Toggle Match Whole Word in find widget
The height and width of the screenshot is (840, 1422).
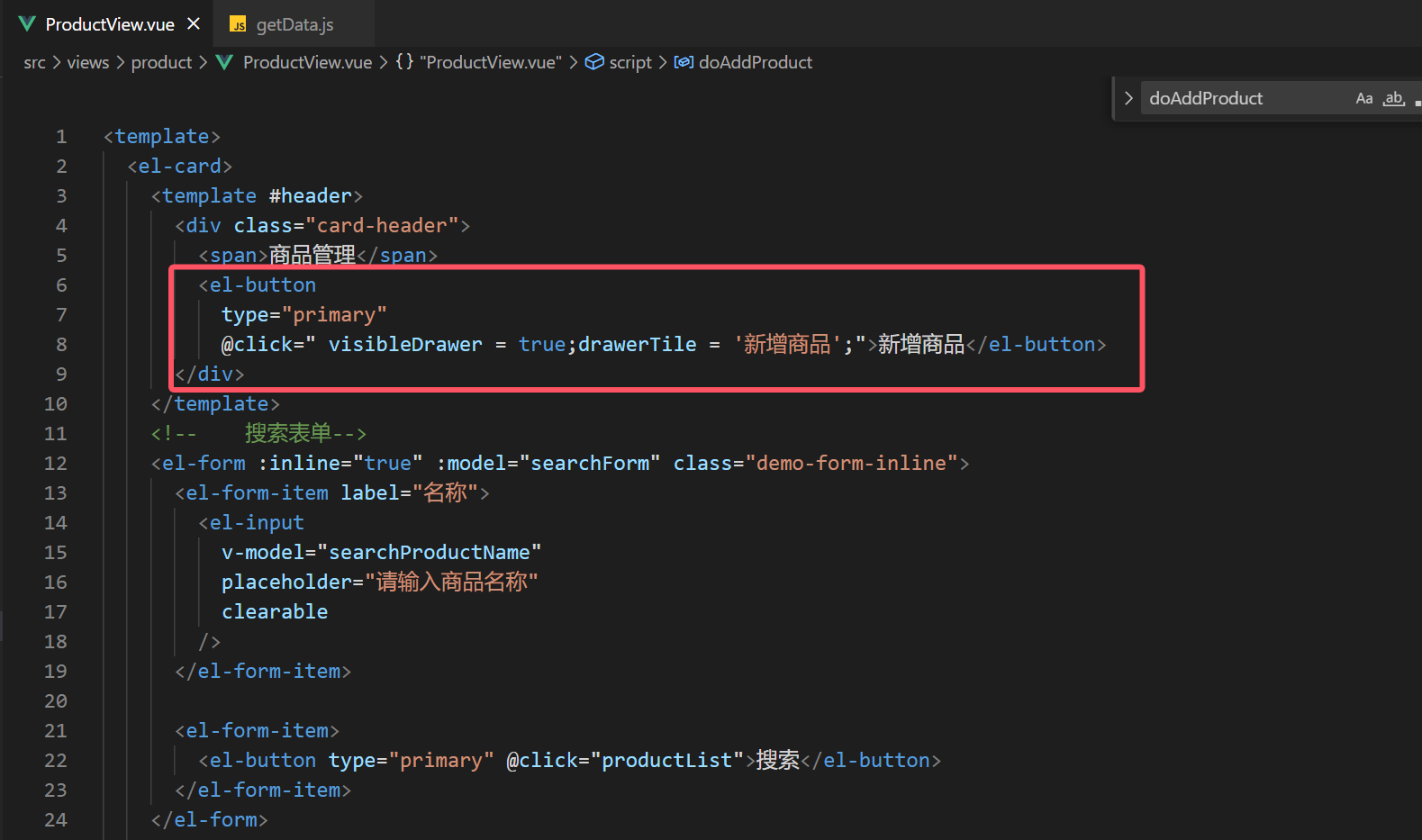(x=1394, y=98)
